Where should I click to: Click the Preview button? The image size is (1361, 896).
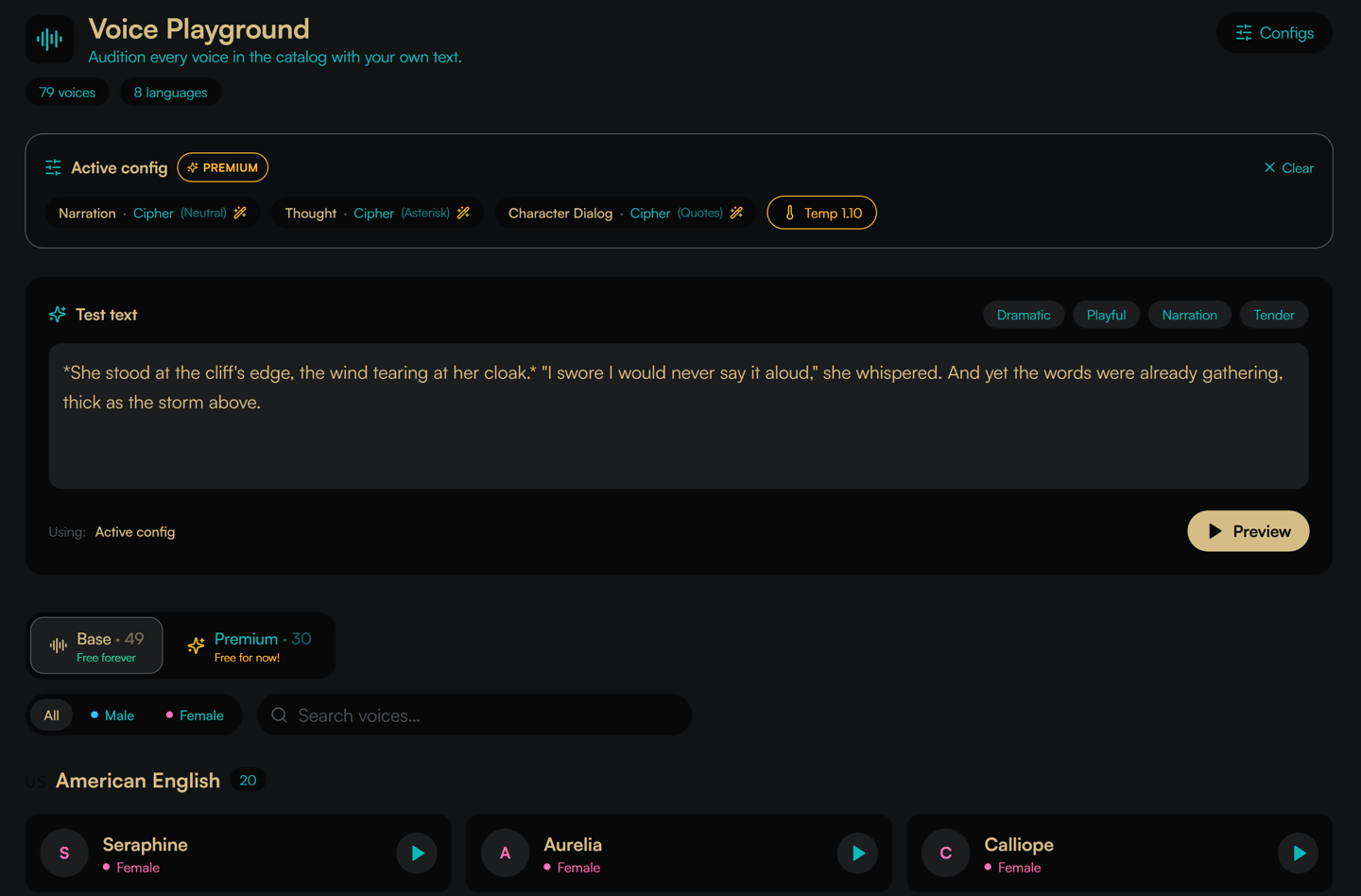[1248, 531]
